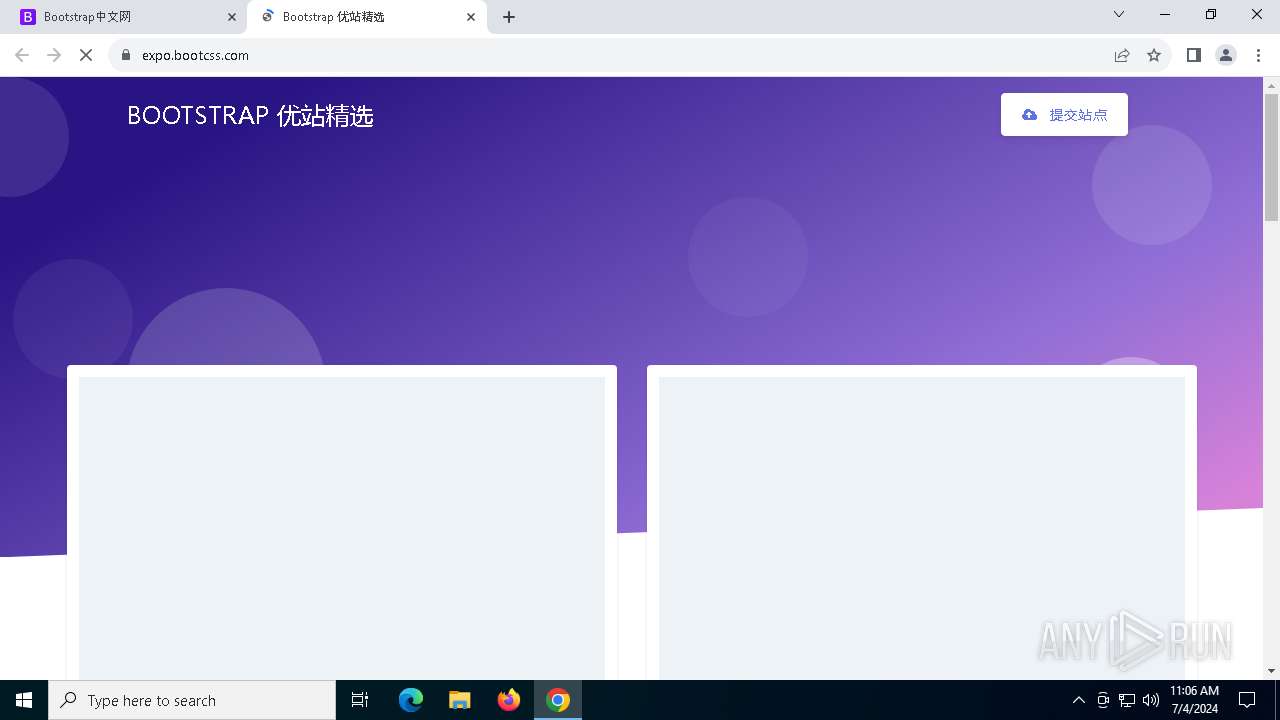Open Chrome's three-dot menu

[1258, 55]
